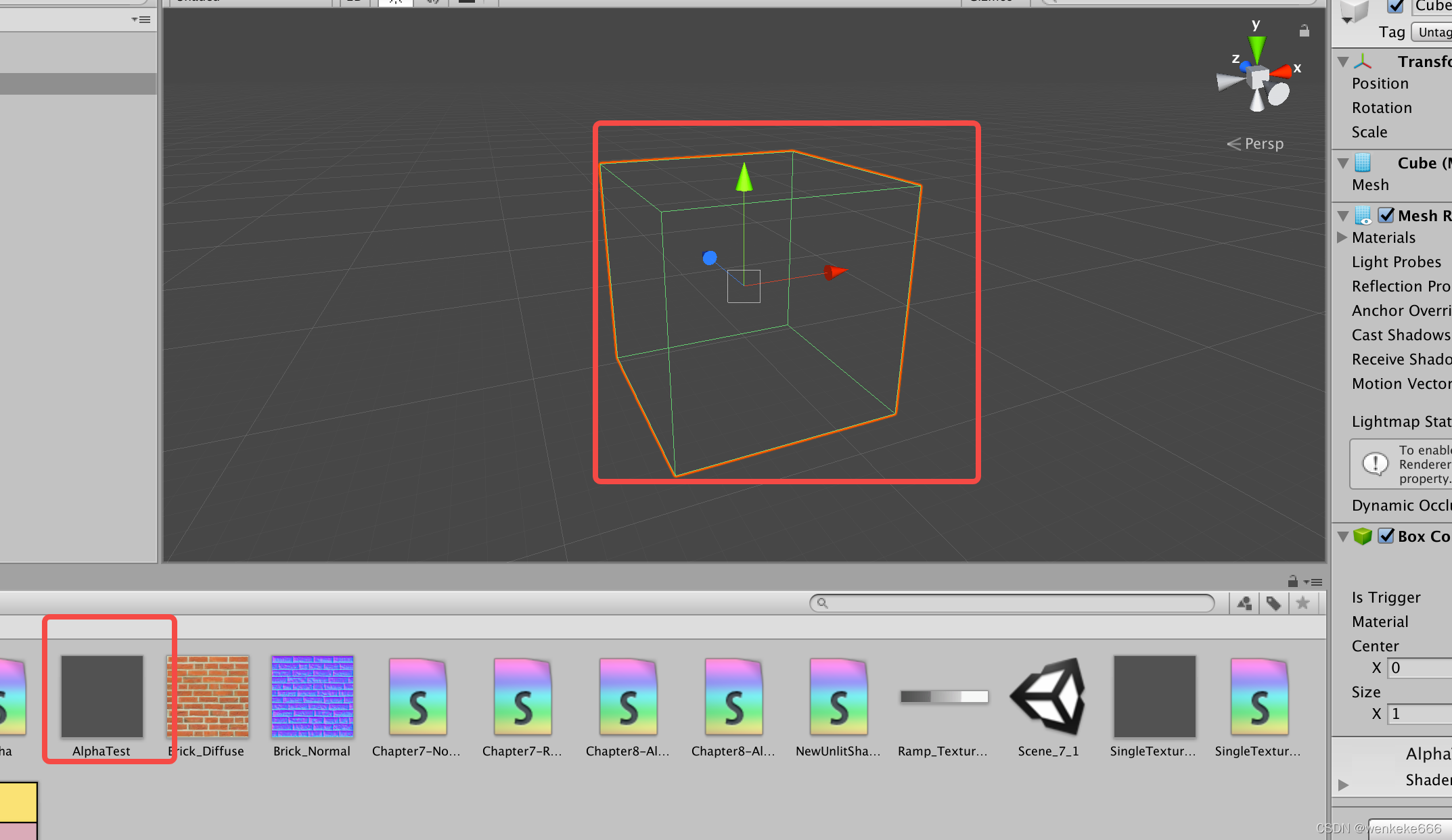The image size is (1452, 840).
Task: Switch the Persp projection label
Action: tap(1263, 144)
